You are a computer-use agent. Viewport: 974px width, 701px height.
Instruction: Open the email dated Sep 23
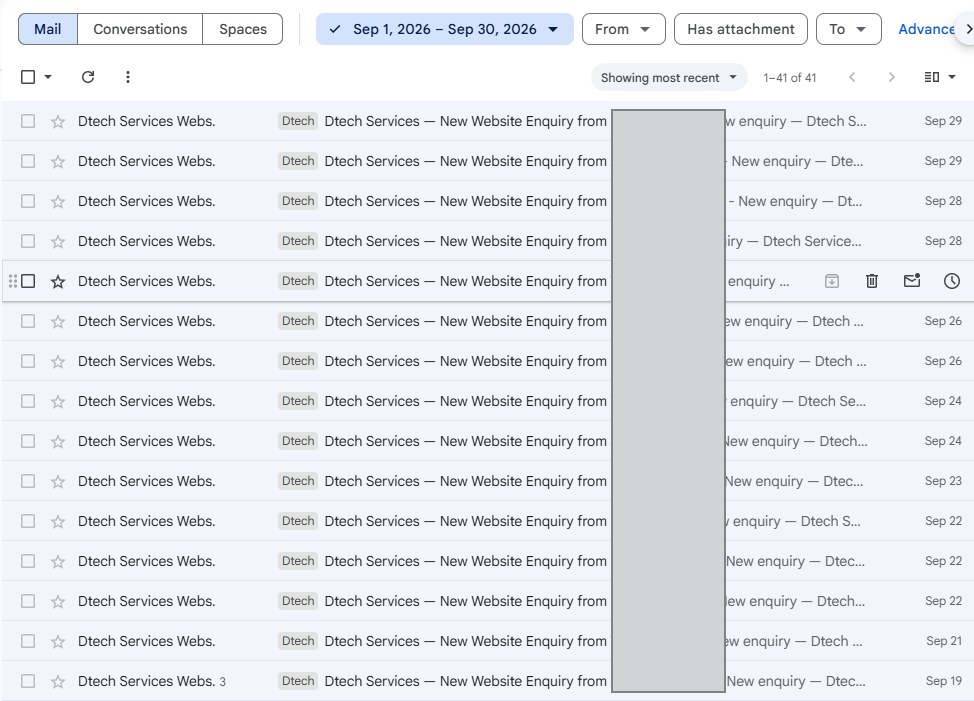click(488, 481)
